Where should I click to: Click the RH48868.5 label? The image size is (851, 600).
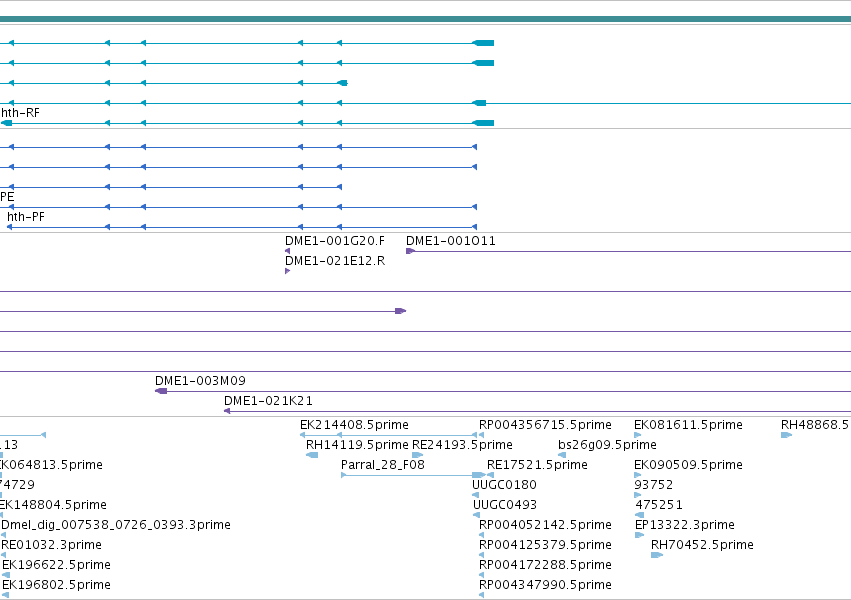815,425
